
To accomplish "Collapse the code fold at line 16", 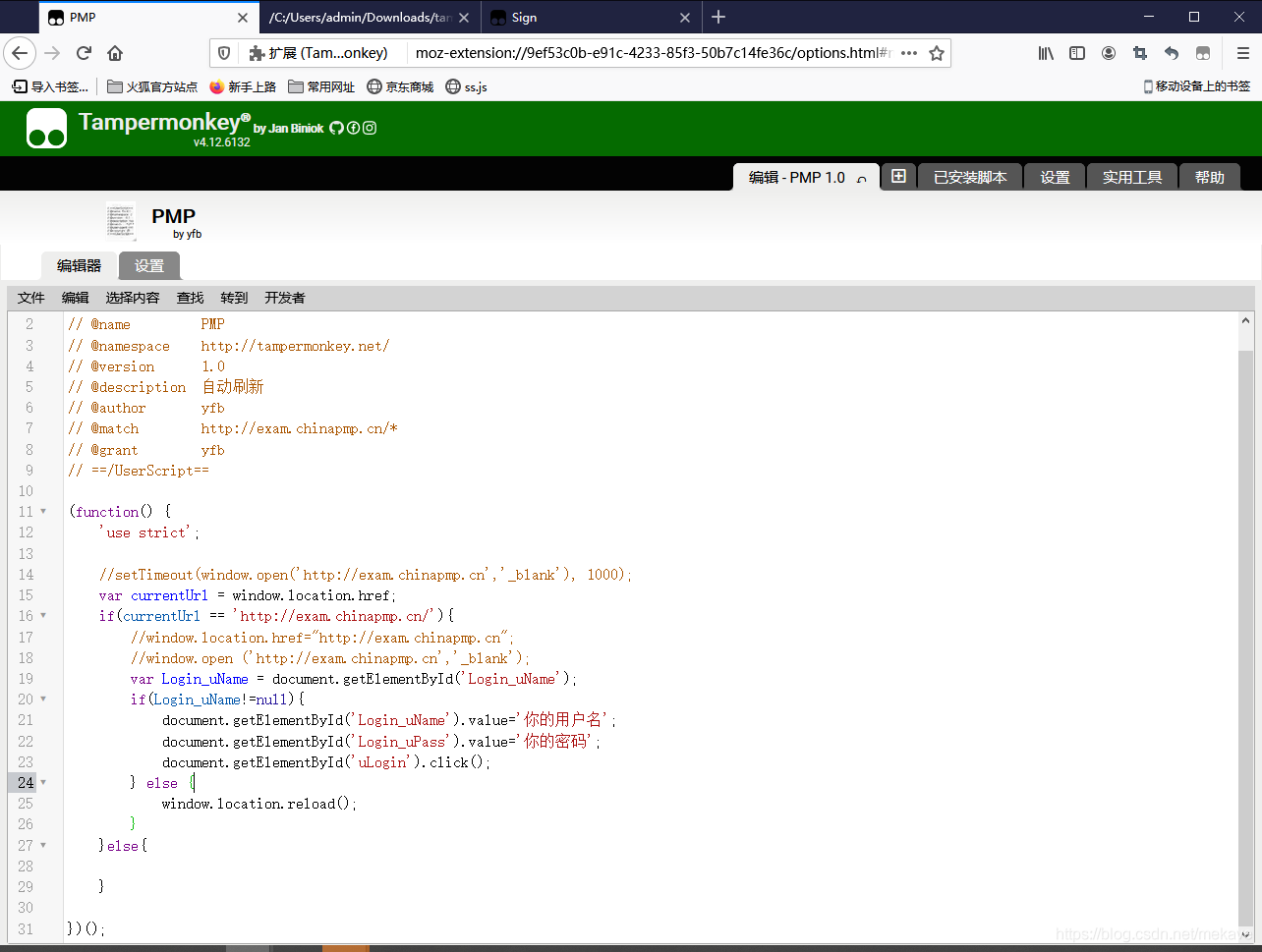I will [x=43, y=616].
